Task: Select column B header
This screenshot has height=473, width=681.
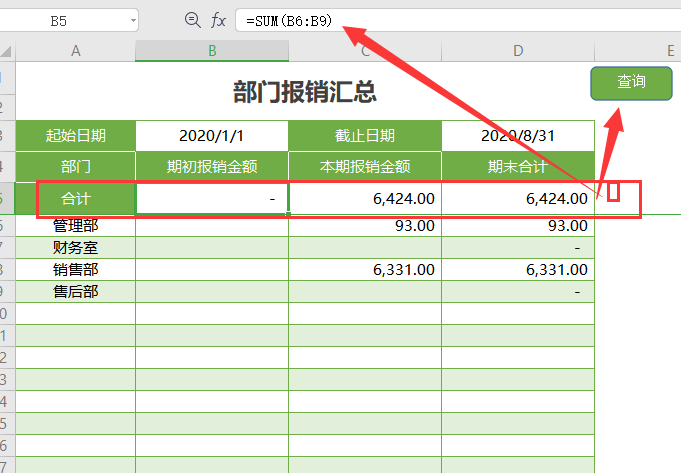Action: 212,51
